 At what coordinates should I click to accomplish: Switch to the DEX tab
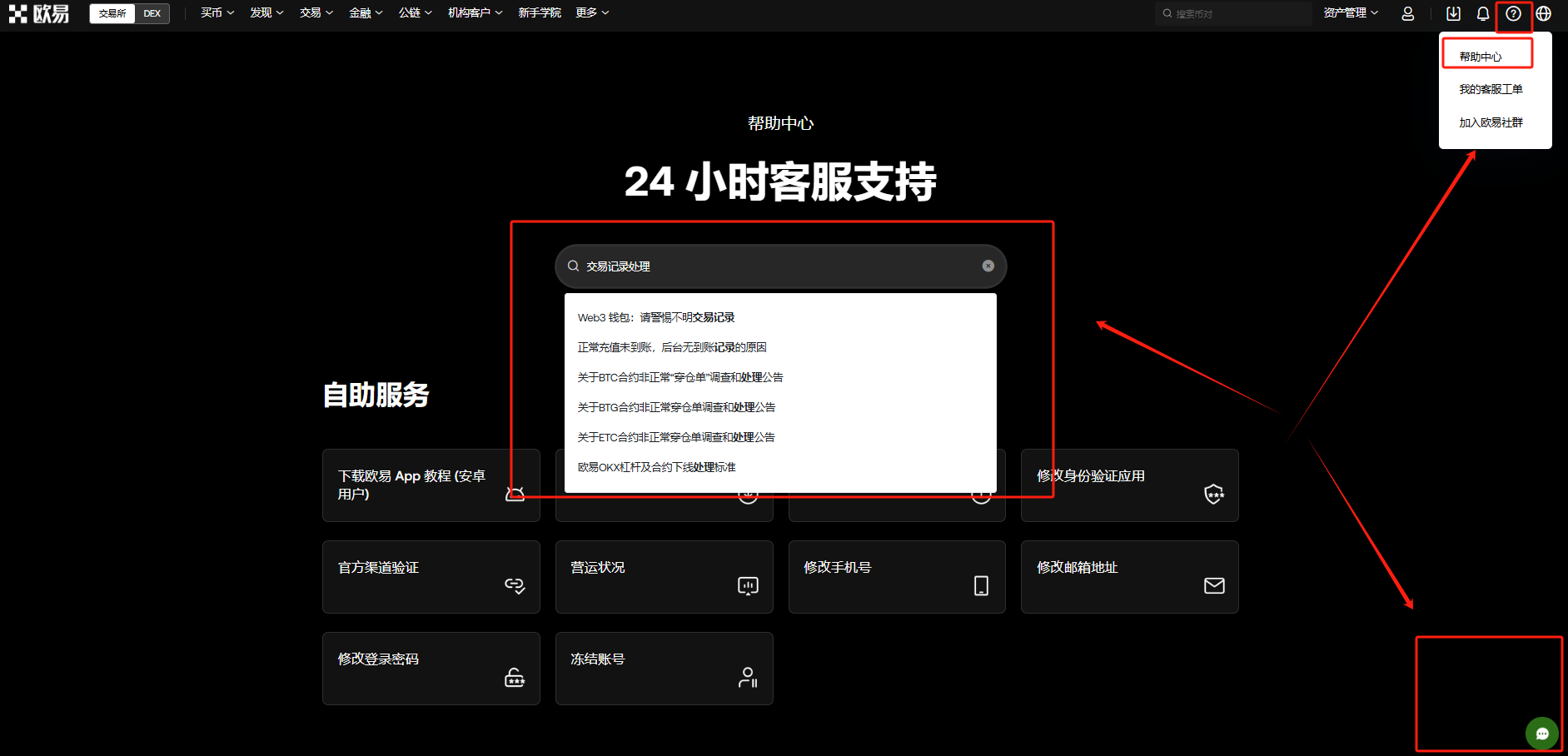pyautogui.click(x=152, y=13)
